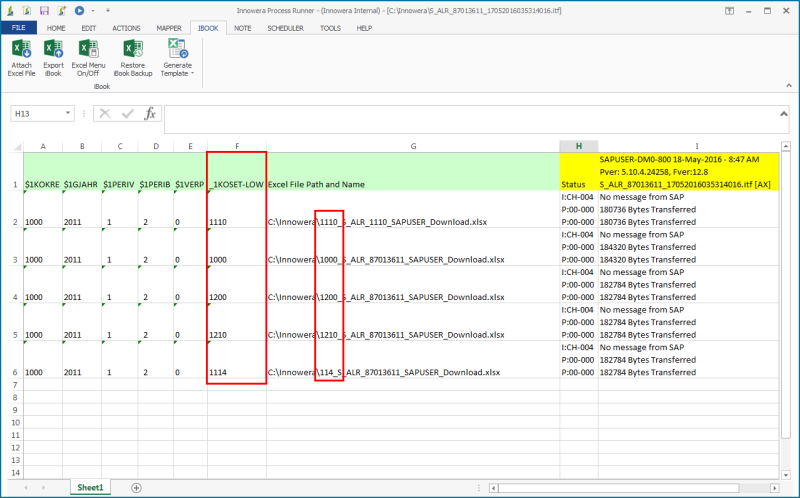Image resolution: width=800 pixels, height=498 pixels.
Task: Click the Export iBook icon
Action: (53, 57)
